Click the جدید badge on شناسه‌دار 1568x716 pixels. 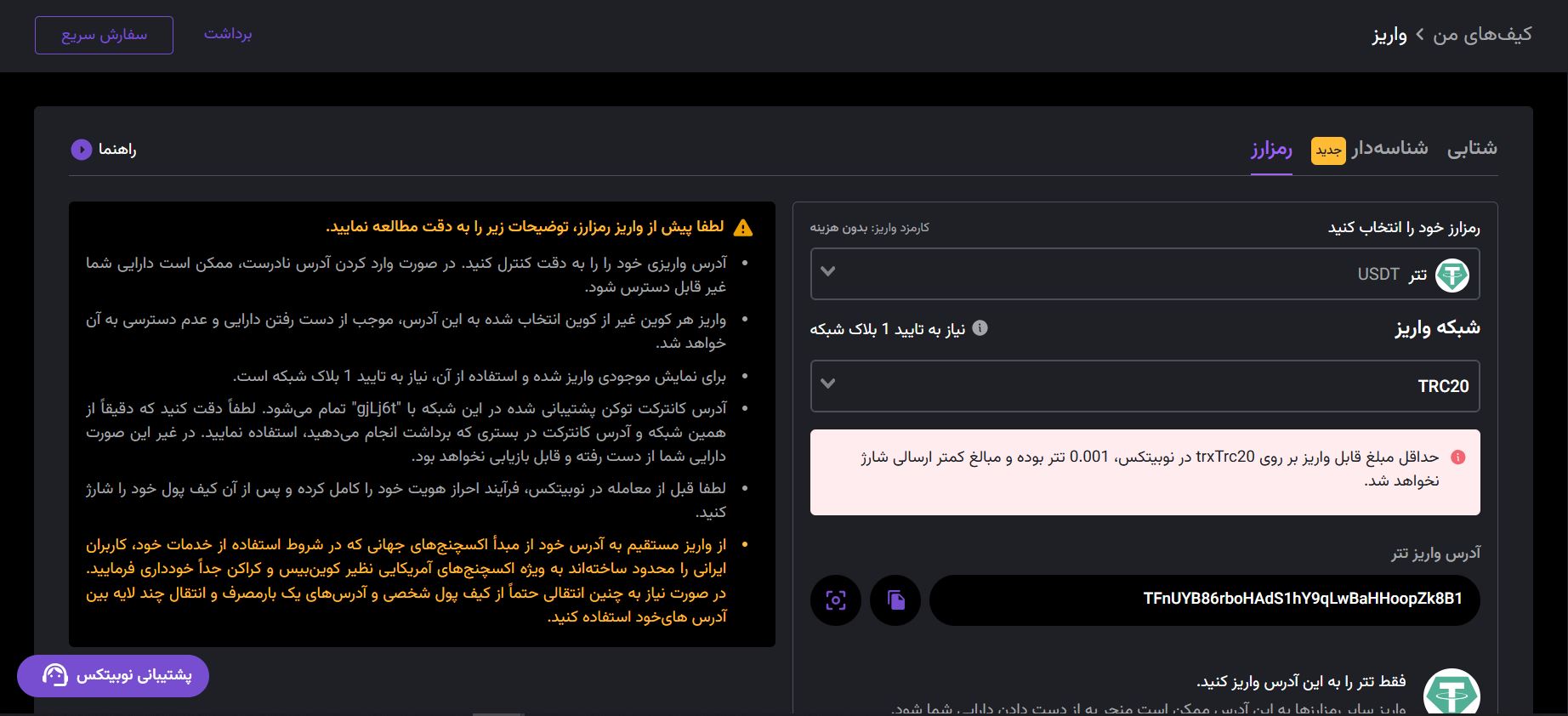pyautogui.click(x=1328, y=151)
